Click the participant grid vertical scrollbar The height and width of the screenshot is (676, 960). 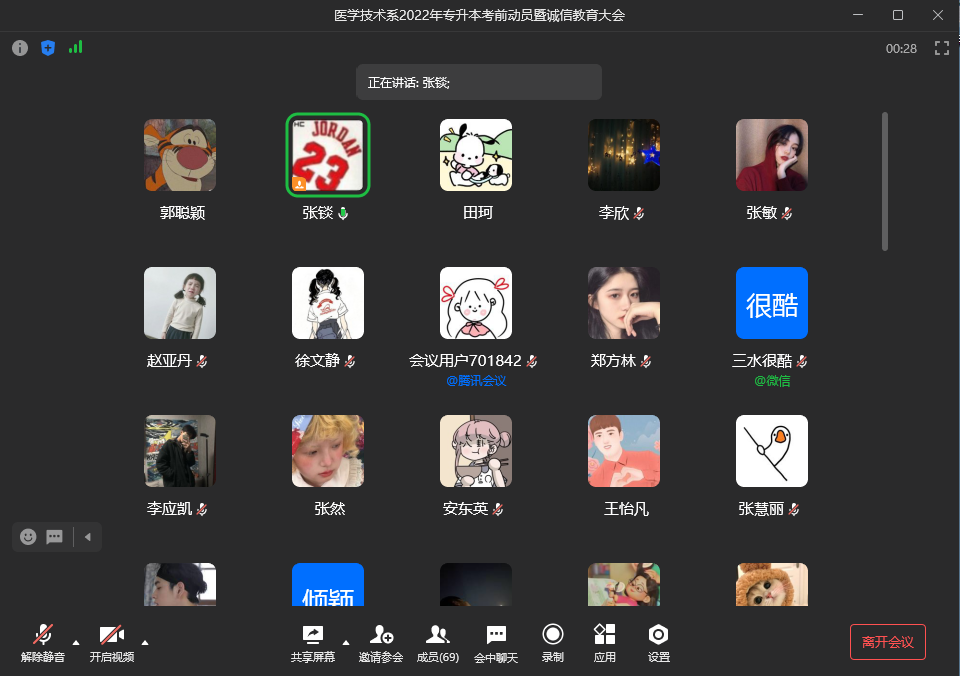tap(884, 181)
